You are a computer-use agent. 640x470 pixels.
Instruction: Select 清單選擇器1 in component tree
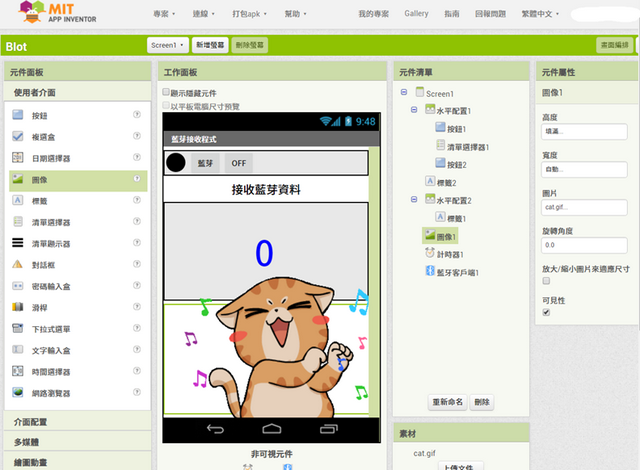(x=462, y=146)
